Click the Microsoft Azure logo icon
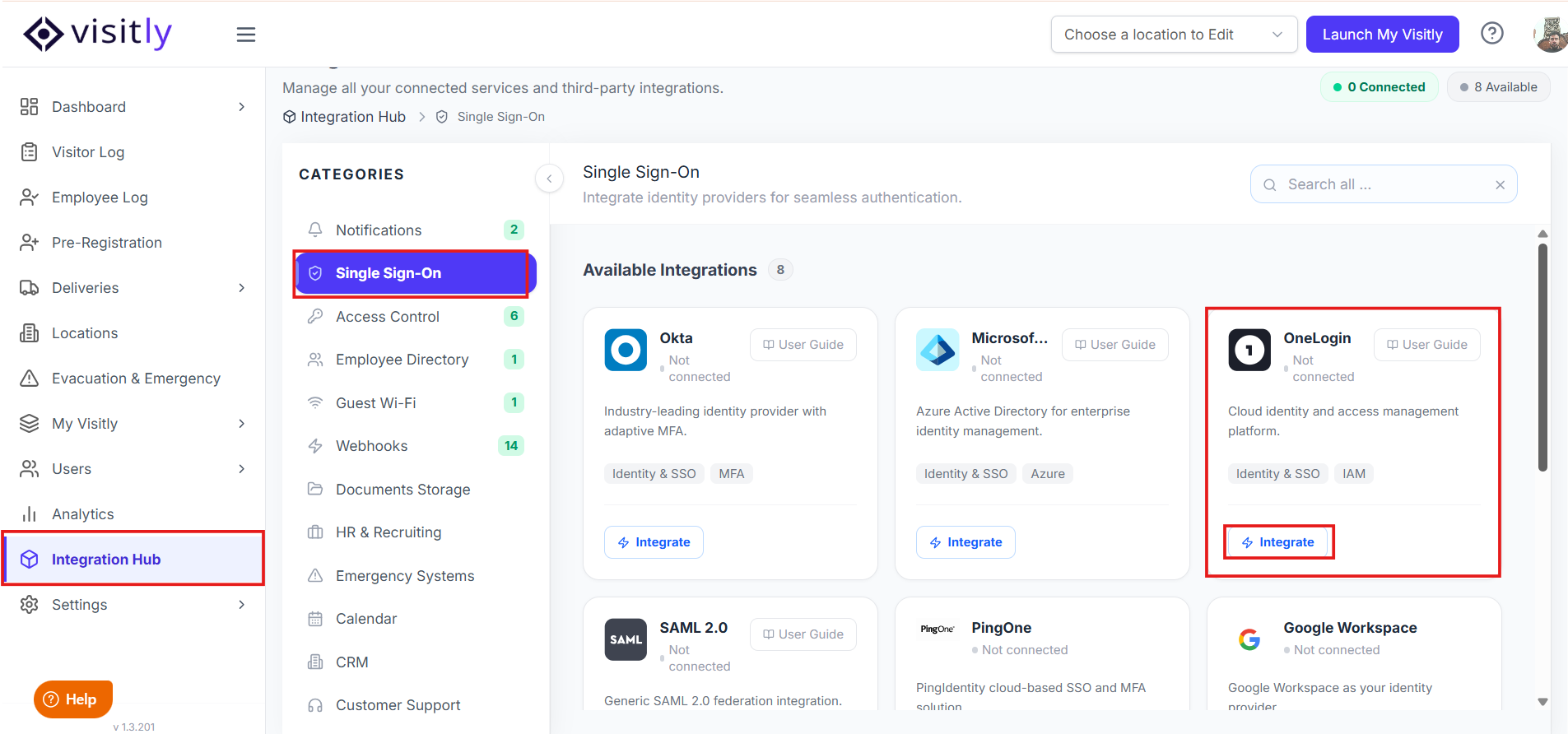 coord(938,350)
